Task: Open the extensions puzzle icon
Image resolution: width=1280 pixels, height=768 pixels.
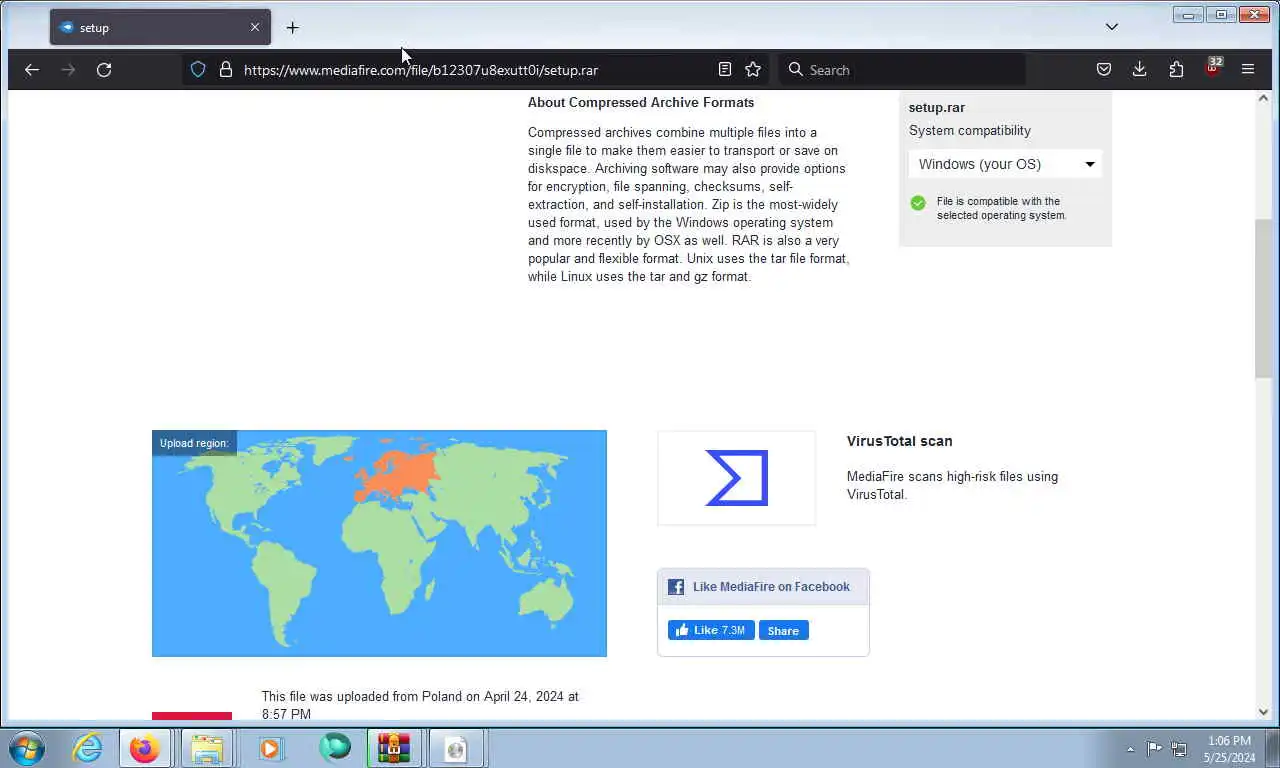Action: [1176, 69]
